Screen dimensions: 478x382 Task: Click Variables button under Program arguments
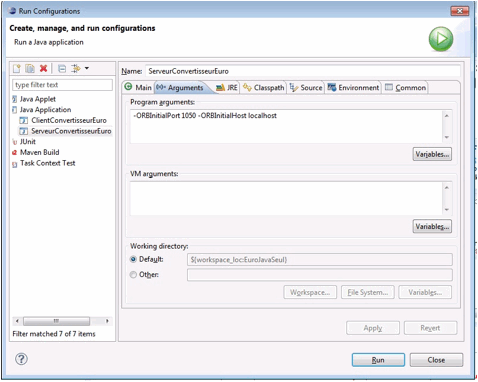pos(432,154)
